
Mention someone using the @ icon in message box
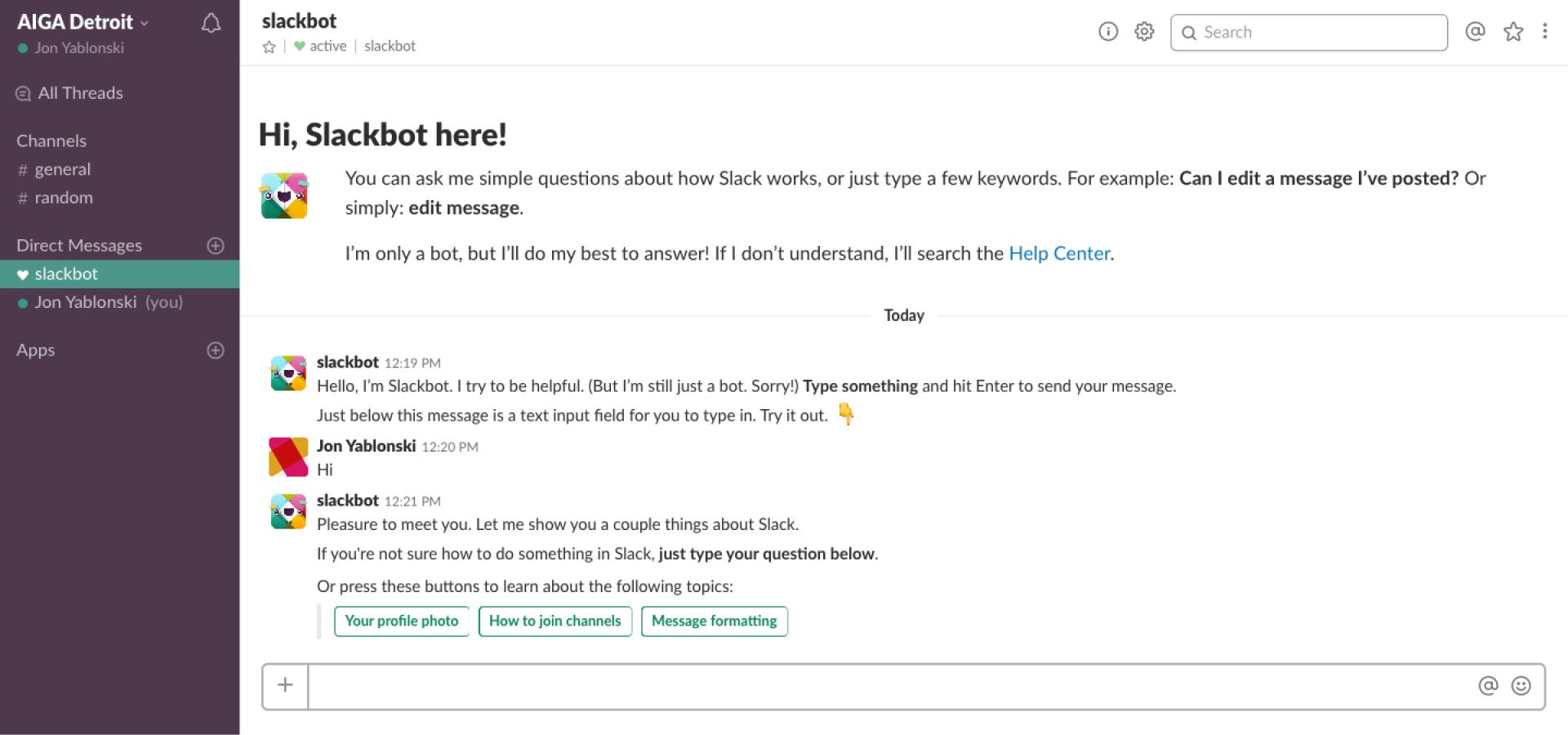click(x=1486, y=686)
